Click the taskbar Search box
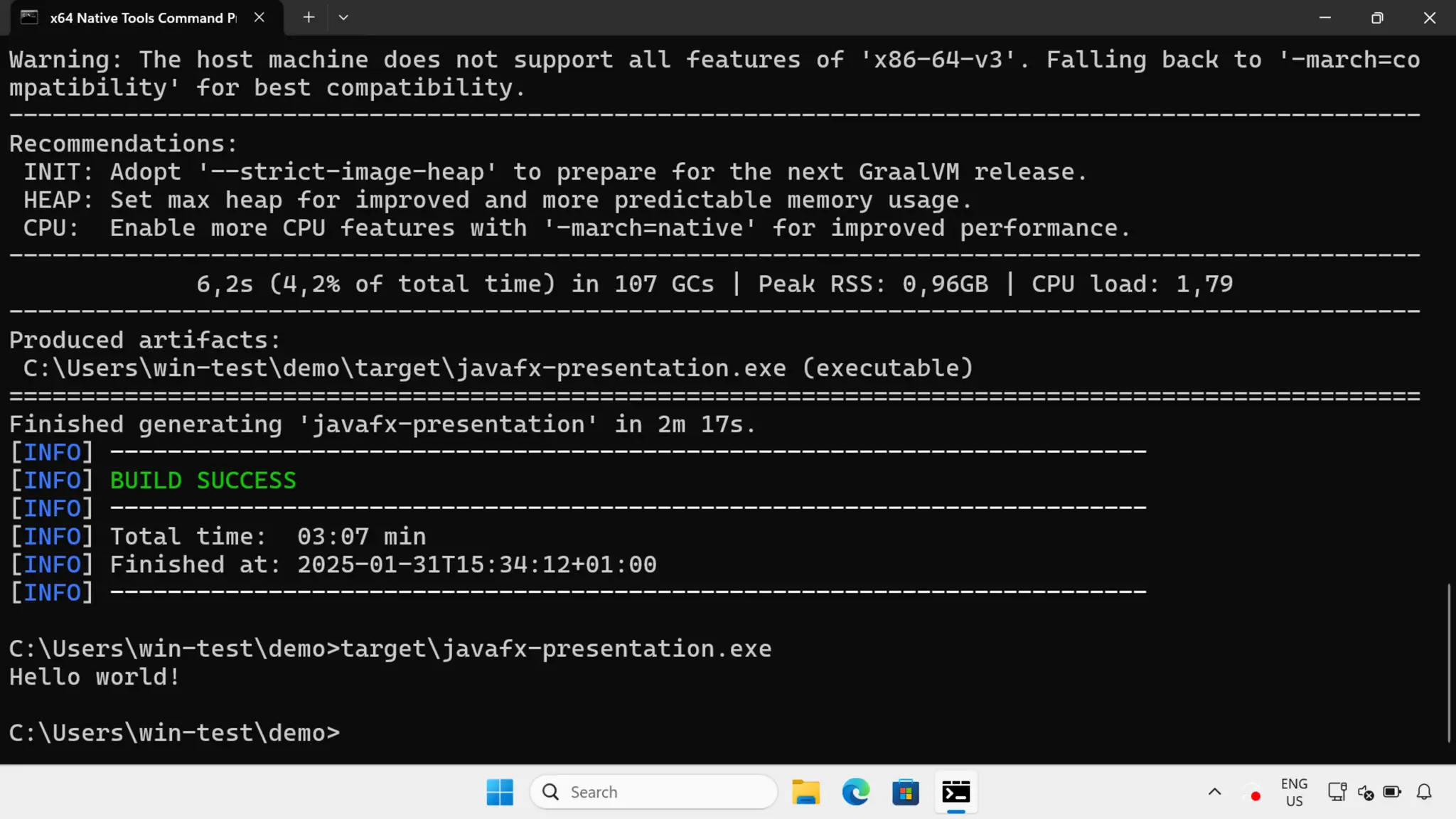1456x819 pixels. [x=654, y=792]
